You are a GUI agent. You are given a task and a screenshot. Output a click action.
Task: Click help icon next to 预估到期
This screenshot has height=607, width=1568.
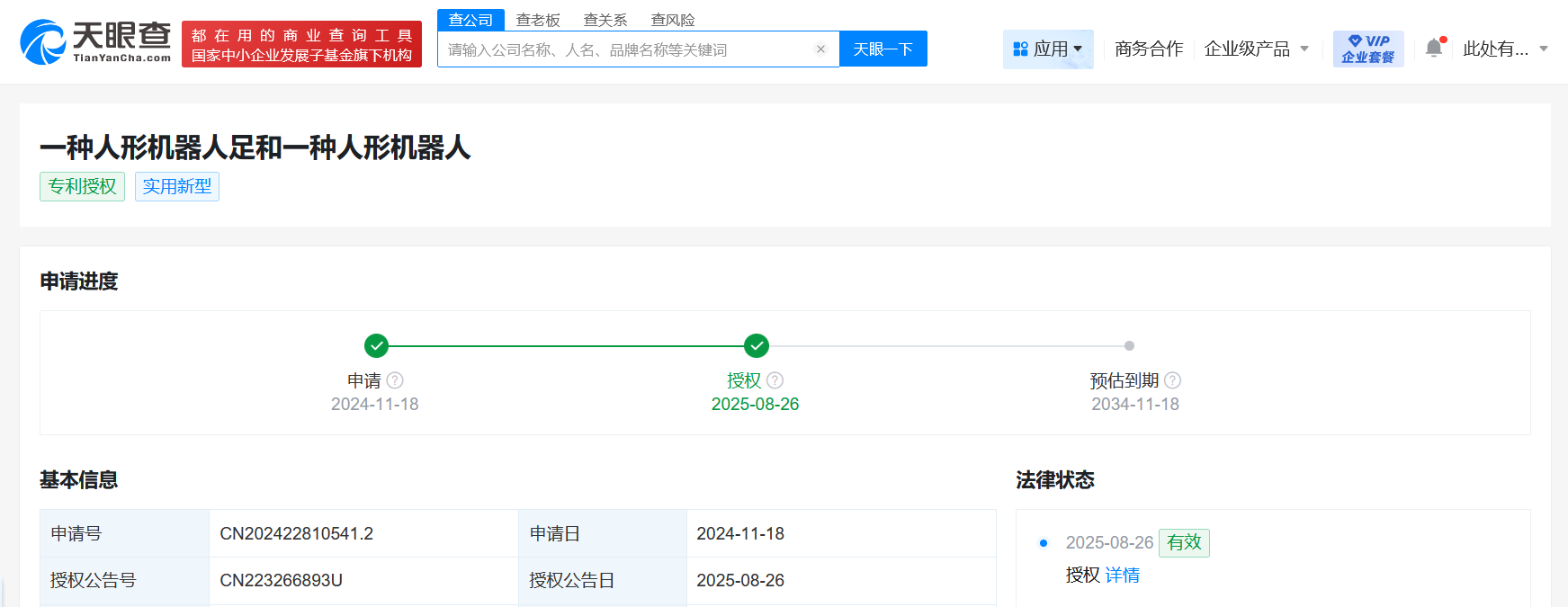(1172, 380)
